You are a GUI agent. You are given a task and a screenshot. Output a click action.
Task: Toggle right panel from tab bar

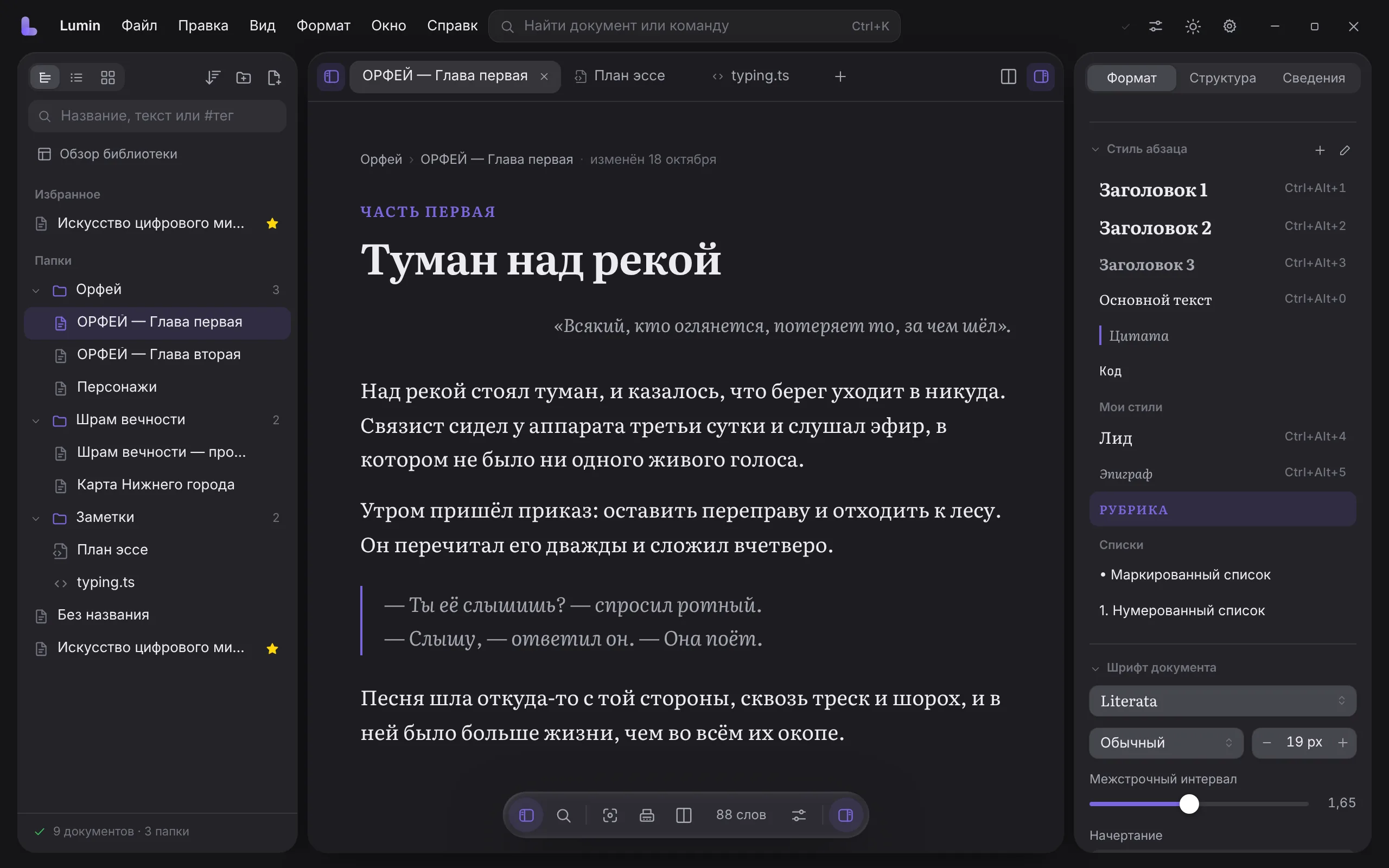tap(1041, 76)
